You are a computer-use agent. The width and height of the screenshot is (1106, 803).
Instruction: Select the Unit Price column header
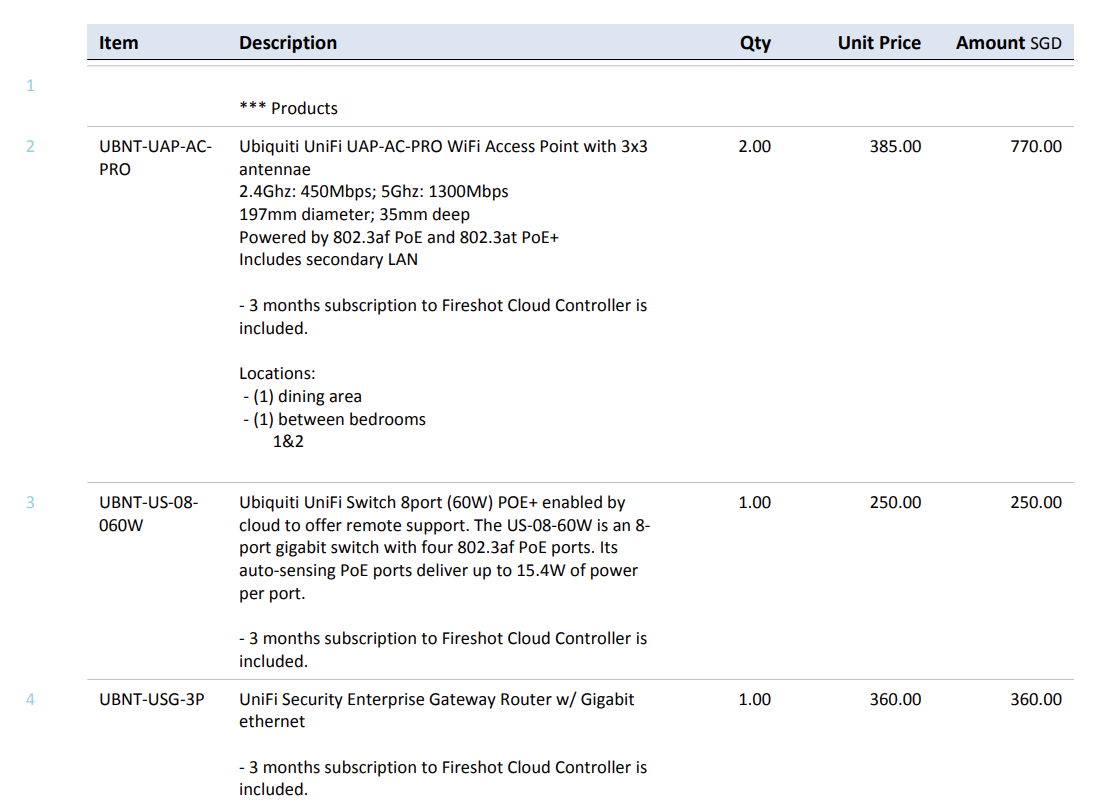879,43
